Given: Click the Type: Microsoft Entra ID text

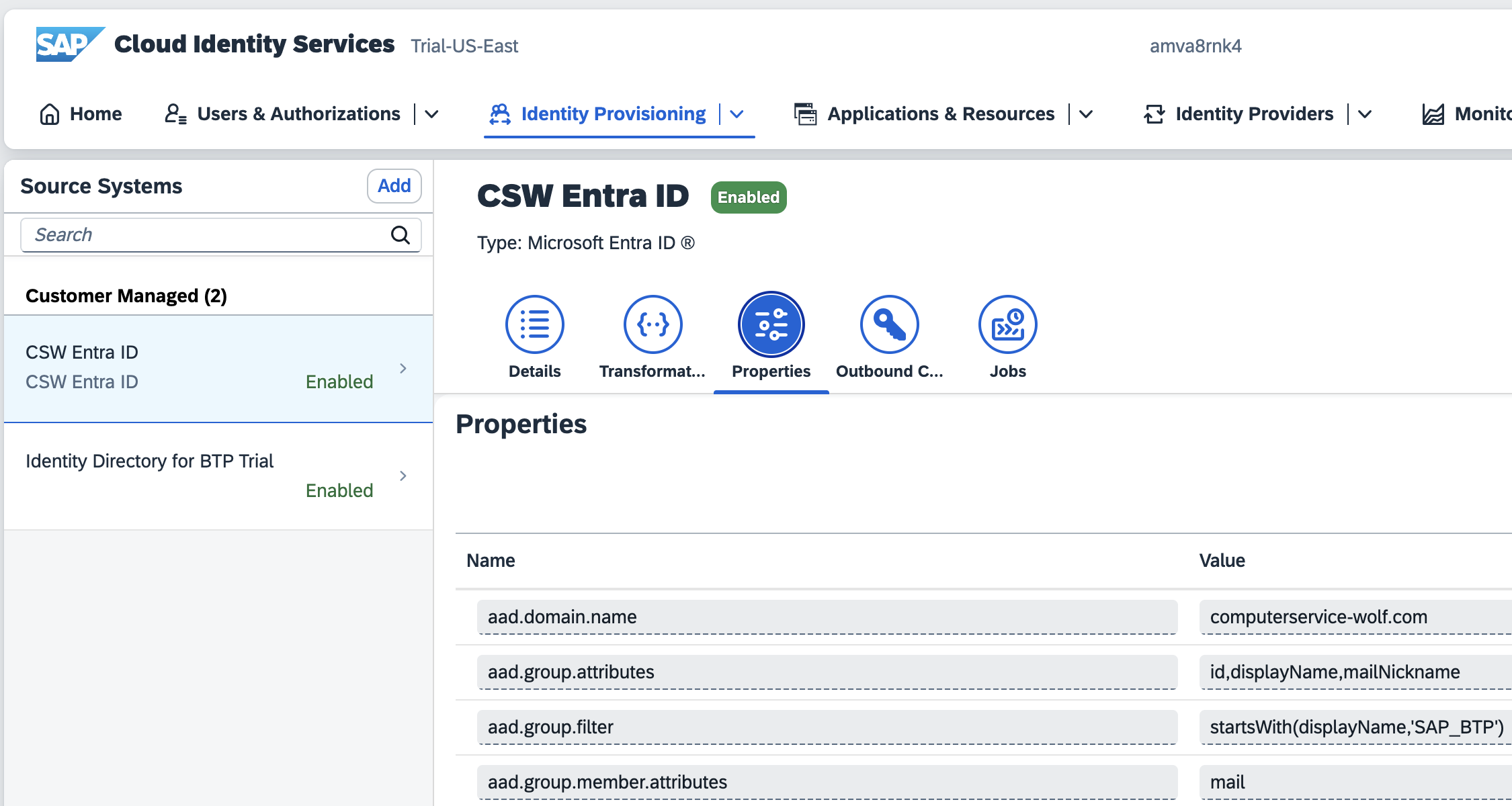Looking at the screenshot, I should tap(586, 243).
